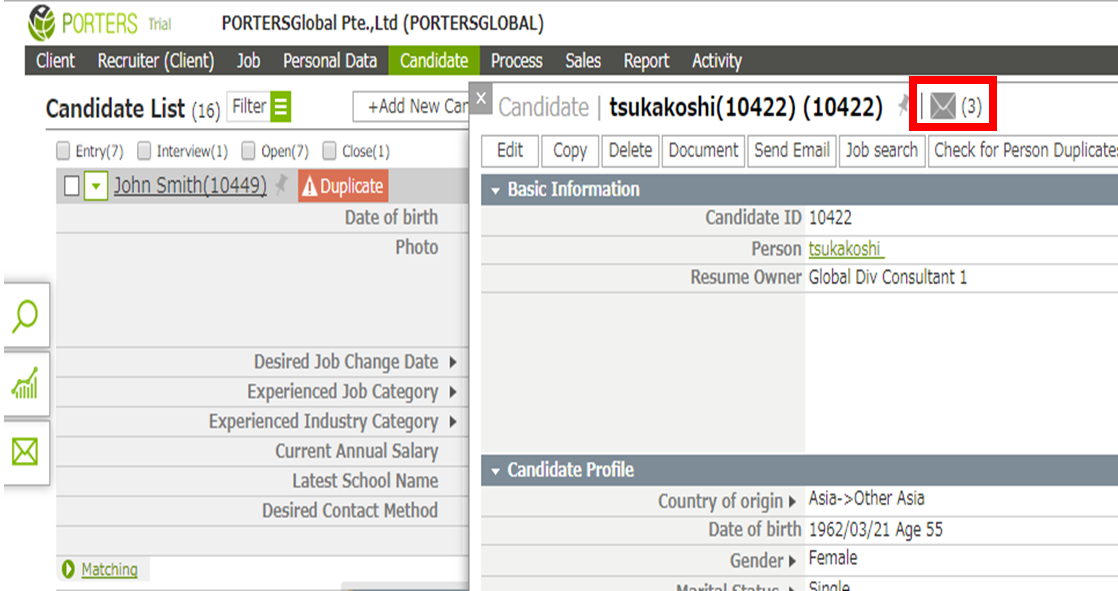Toggle the Interview(1) checkbox
Screen dimensions: 1118x591
pyautogui.click(x=144, y=150)
